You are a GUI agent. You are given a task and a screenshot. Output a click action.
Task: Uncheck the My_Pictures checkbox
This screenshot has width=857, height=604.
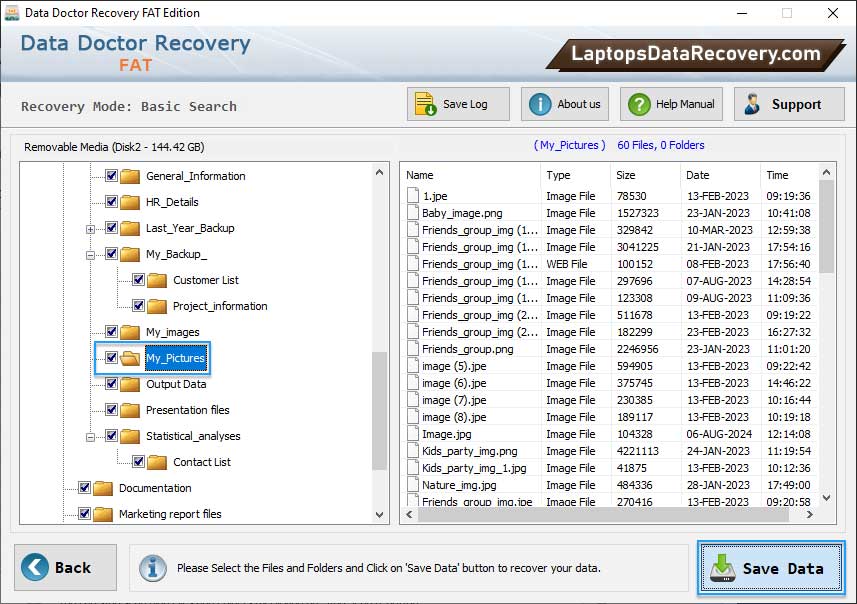point(111,357)
